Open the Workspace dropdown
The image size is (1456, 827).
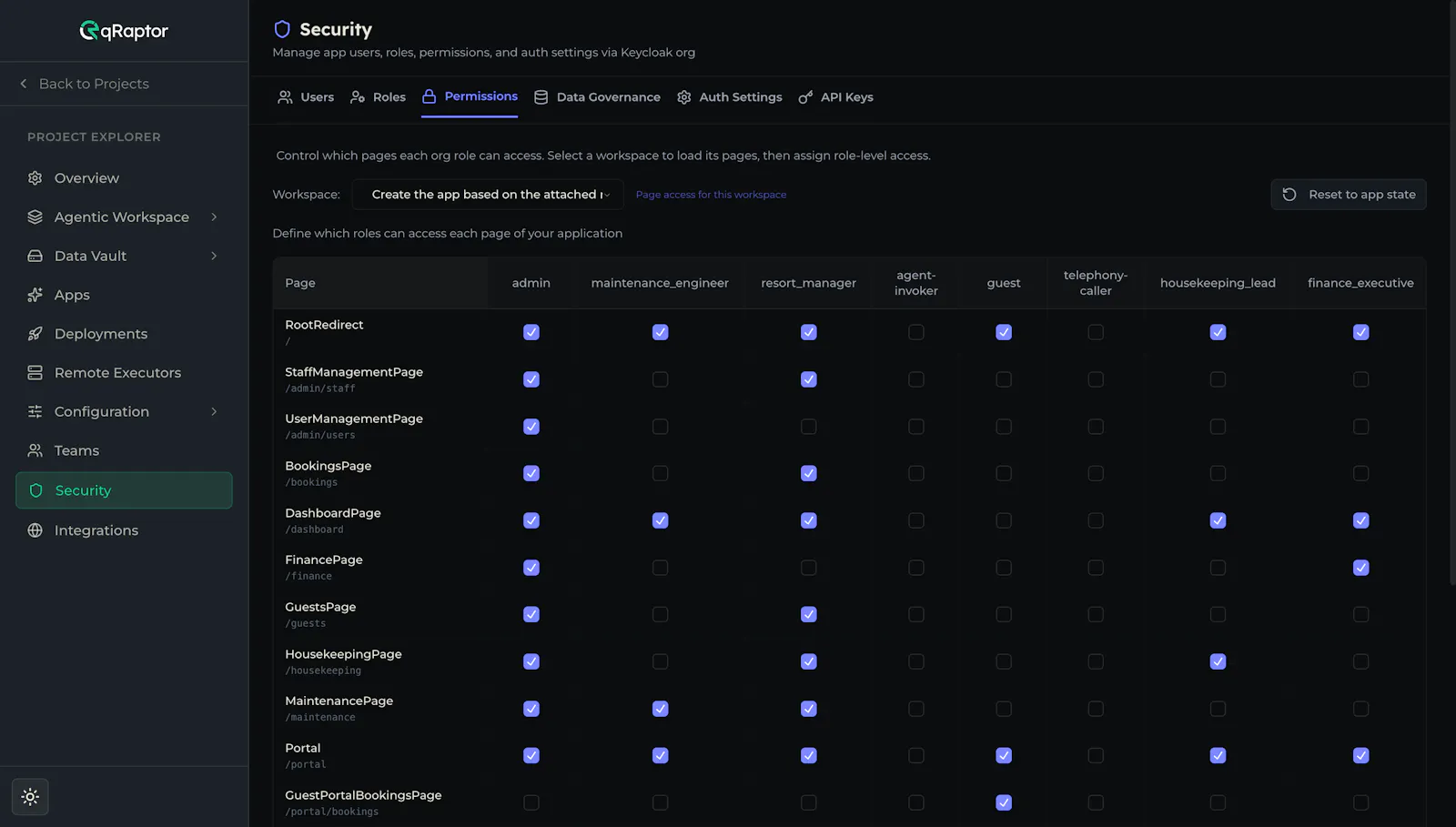488,195
